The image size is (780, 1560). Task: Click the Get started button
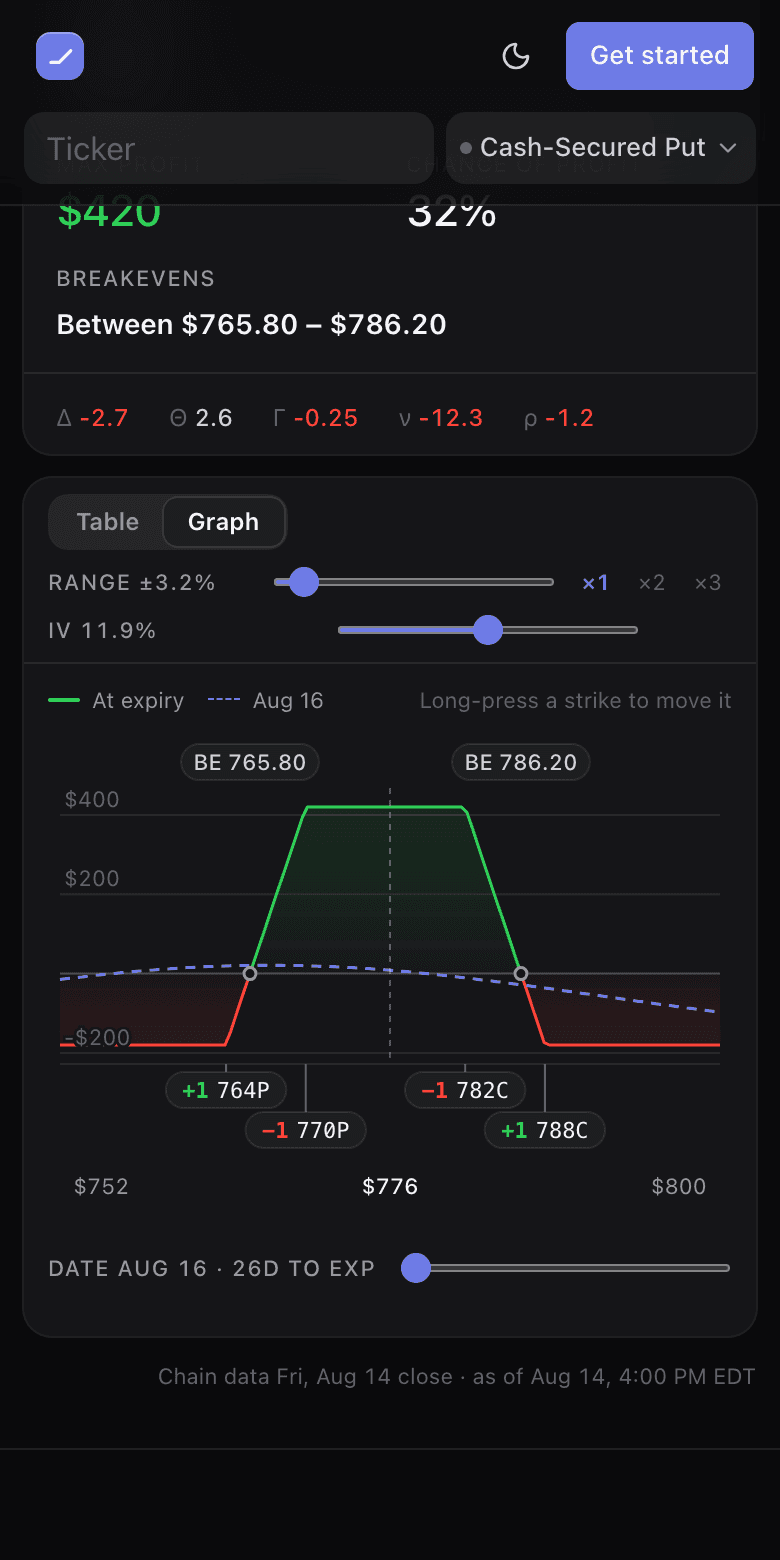(660, 56)
